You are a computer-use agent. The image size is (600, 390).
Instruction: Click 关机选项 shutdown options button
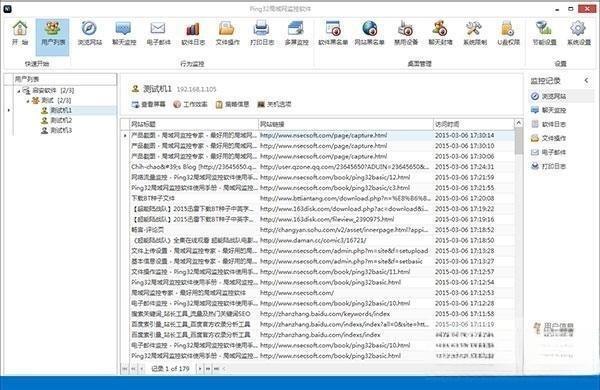pos(274,104)
